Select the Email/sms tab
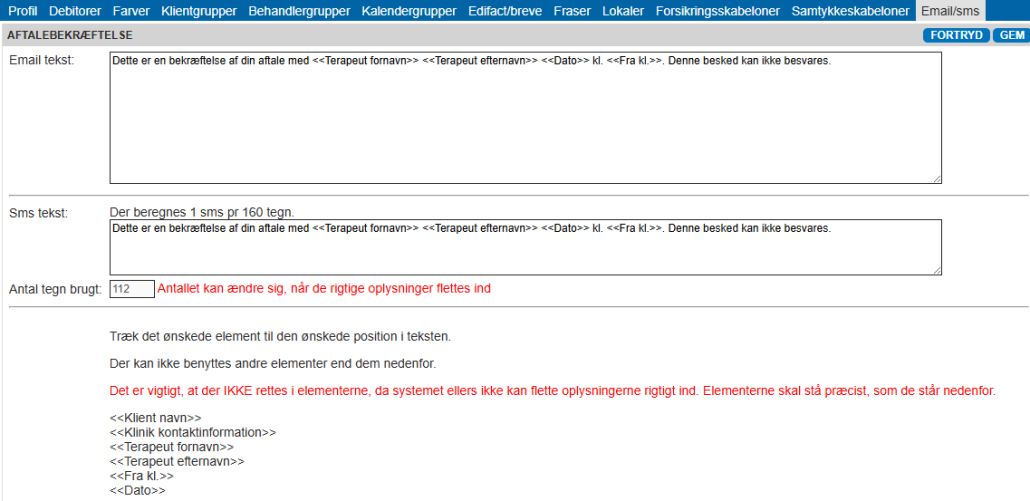The width and height of the screenshot is (1030, 501). click(951, 11)
